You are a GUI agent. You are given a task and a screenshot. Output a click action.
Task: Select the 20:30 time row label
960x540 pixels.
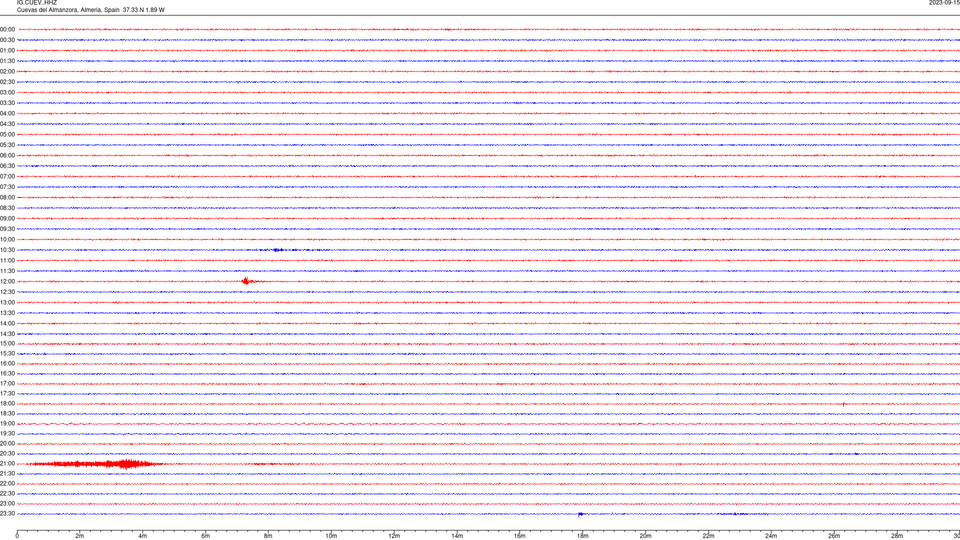[x=7, y=454]
